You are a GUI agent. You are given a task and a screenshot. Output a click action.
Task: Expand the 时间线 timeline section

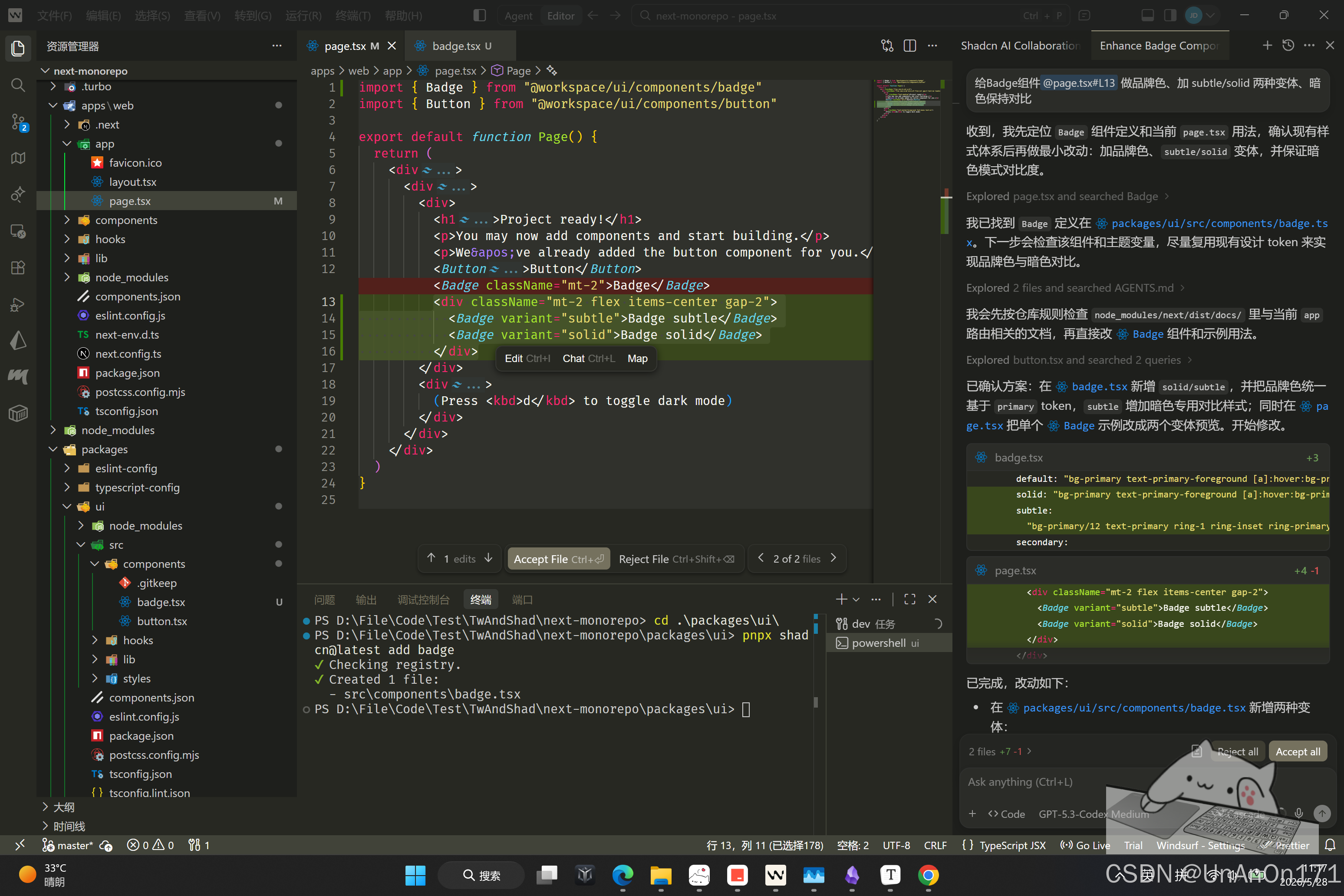[x=166, y=826]
